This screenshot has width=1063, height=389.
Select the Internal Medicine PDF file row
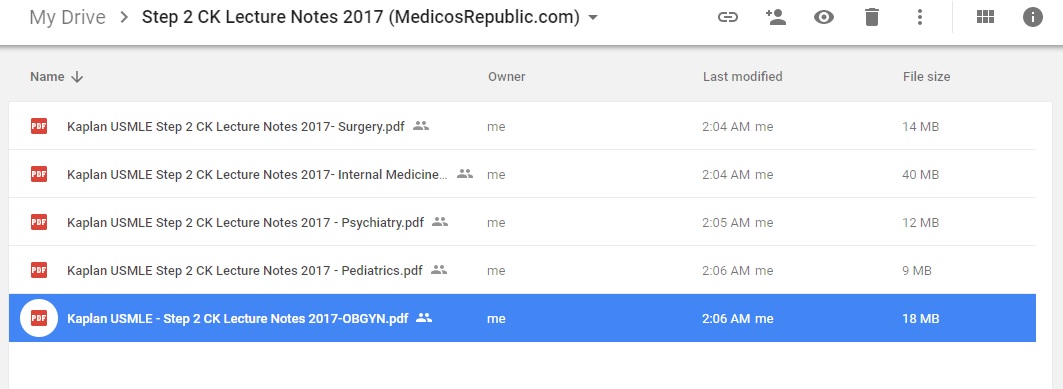pyautogui.click(x=522, y=174)
